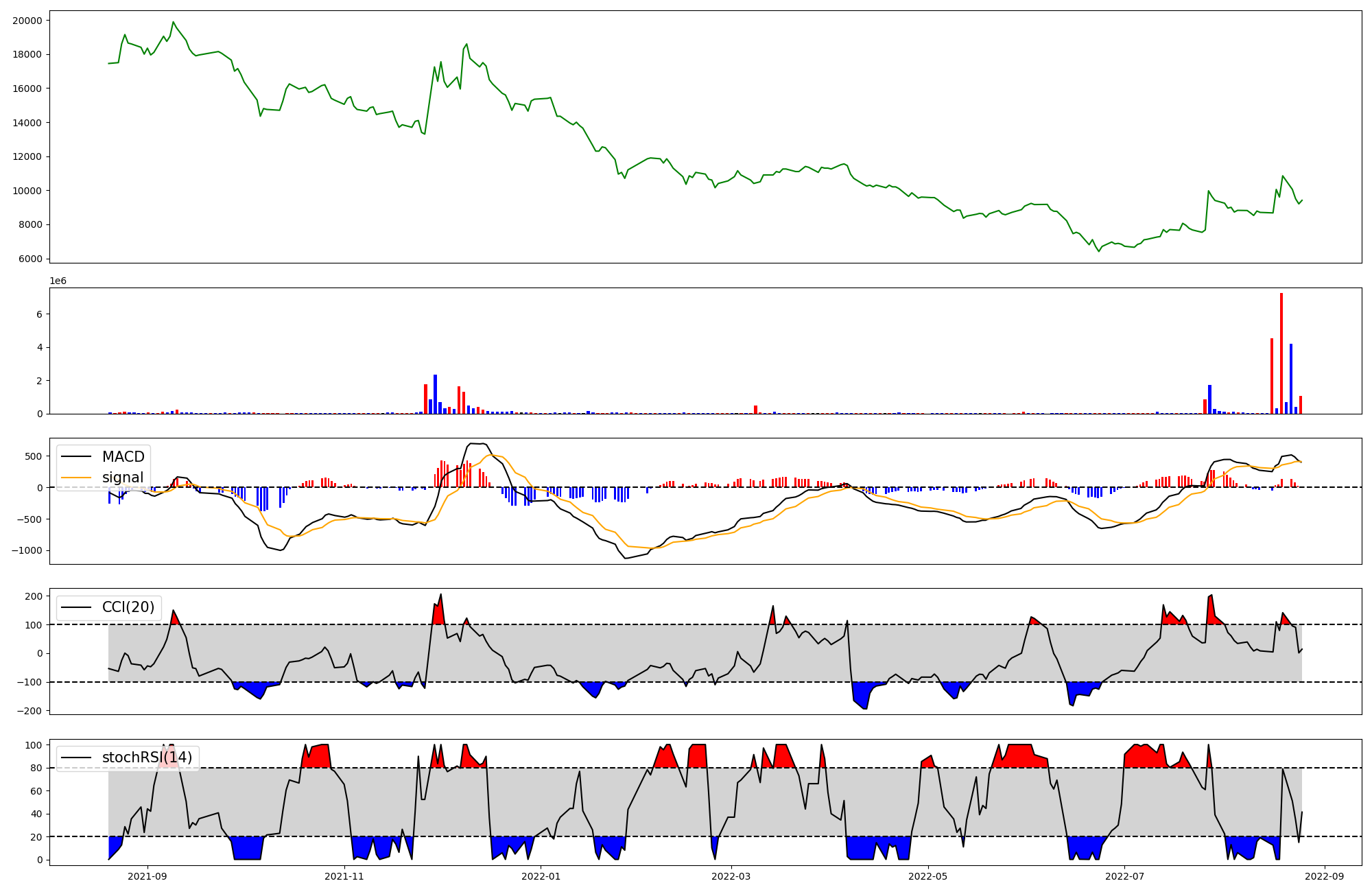This screenshot has height=892, width=1372.
Task: Click the 2022-07 x-axis date label
Action: pyautogui.click(x=1125, y=876)
